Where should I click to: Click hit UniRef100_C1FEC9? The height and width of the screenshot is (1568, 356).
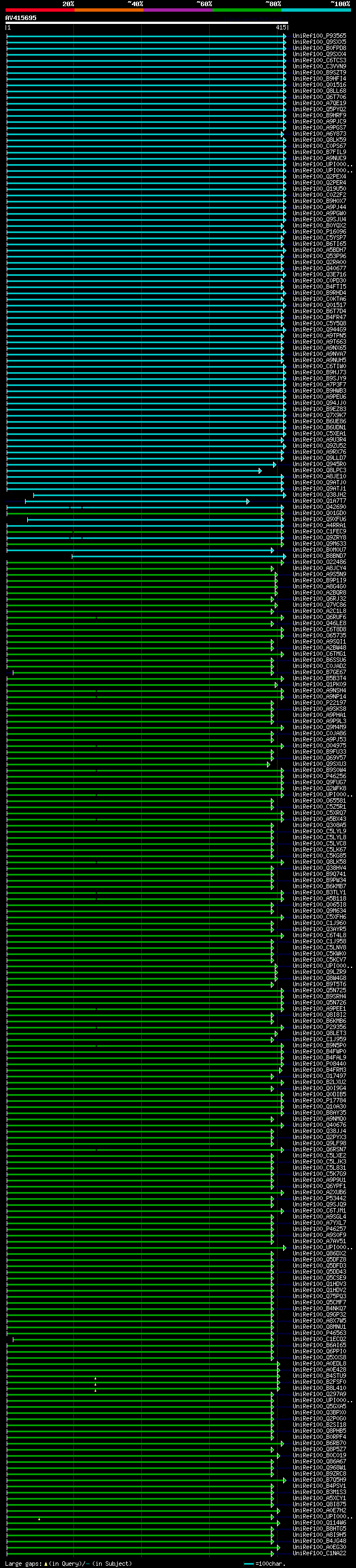point(319,531)
